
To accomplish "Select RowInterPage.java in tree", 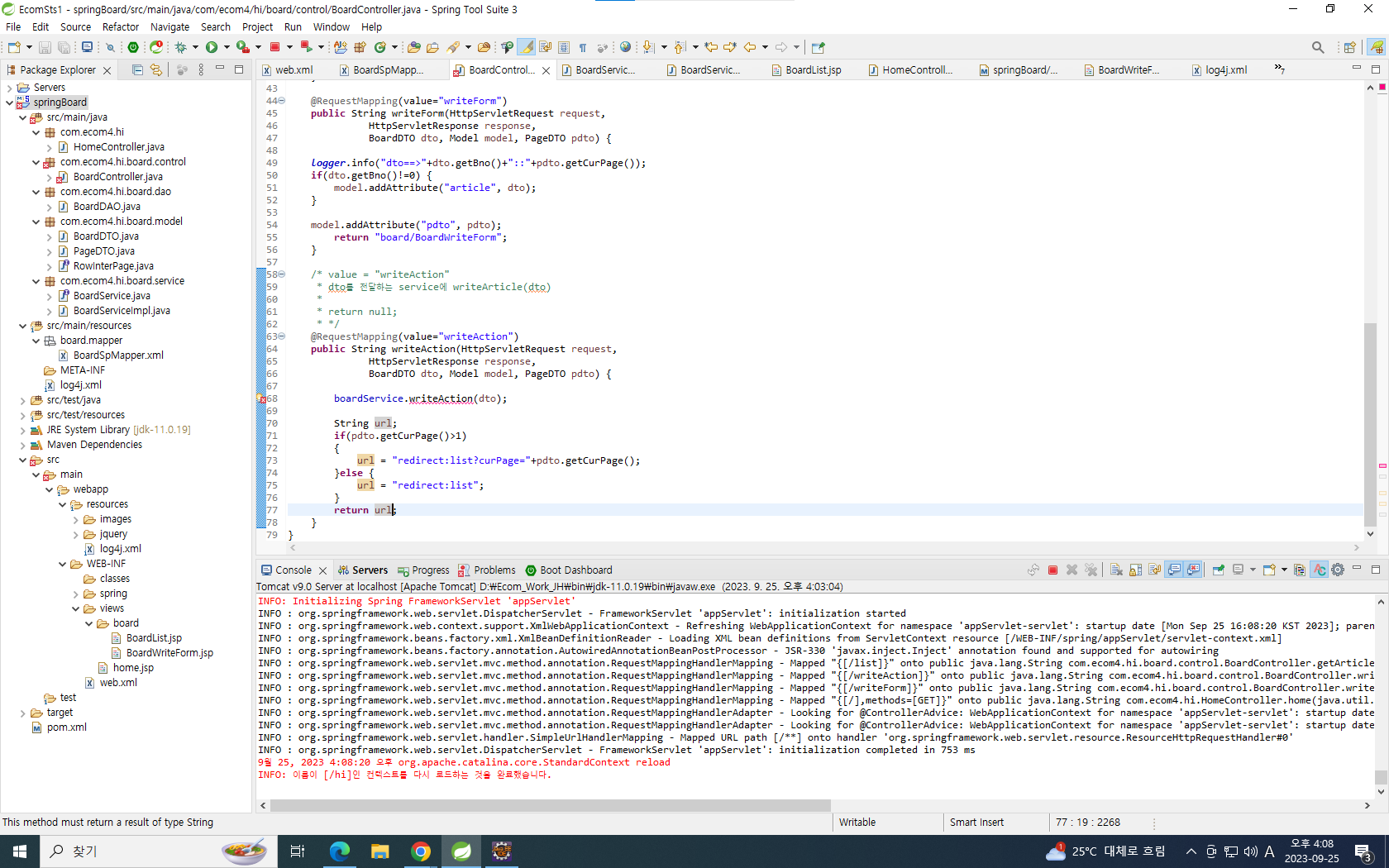I will [x=113, y=266].
